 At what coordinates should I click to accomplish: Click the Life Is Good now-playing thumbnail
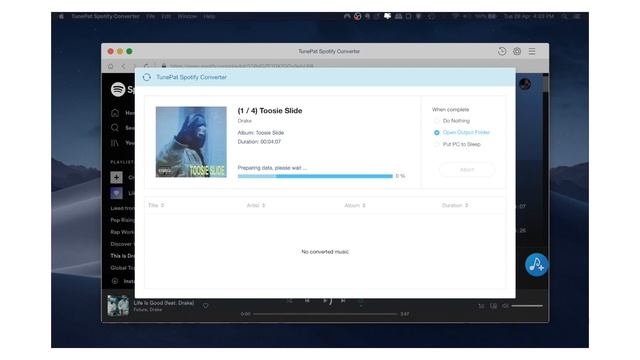118,306
